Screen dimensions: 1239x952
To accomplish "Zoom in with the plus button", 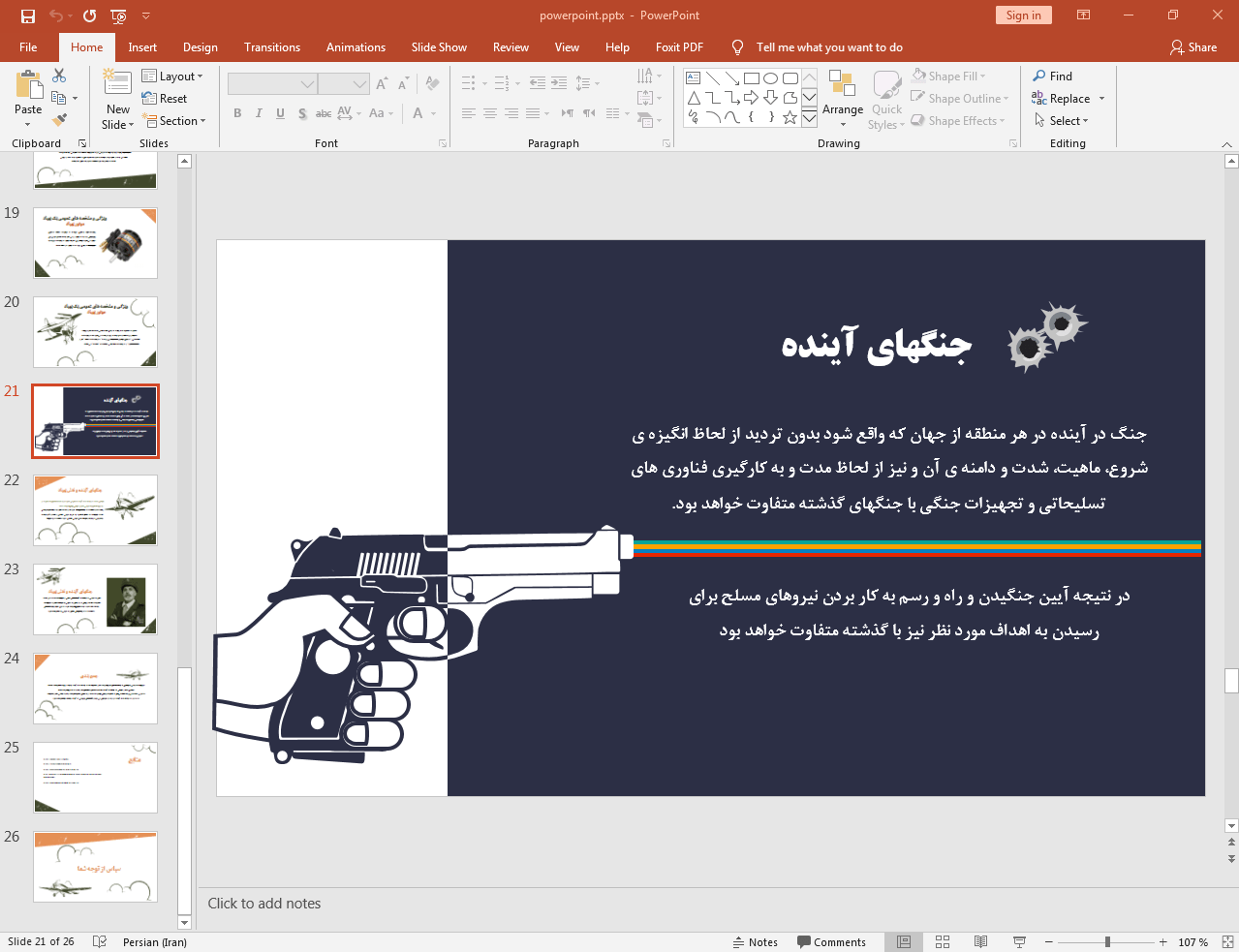I will 1163,942.
